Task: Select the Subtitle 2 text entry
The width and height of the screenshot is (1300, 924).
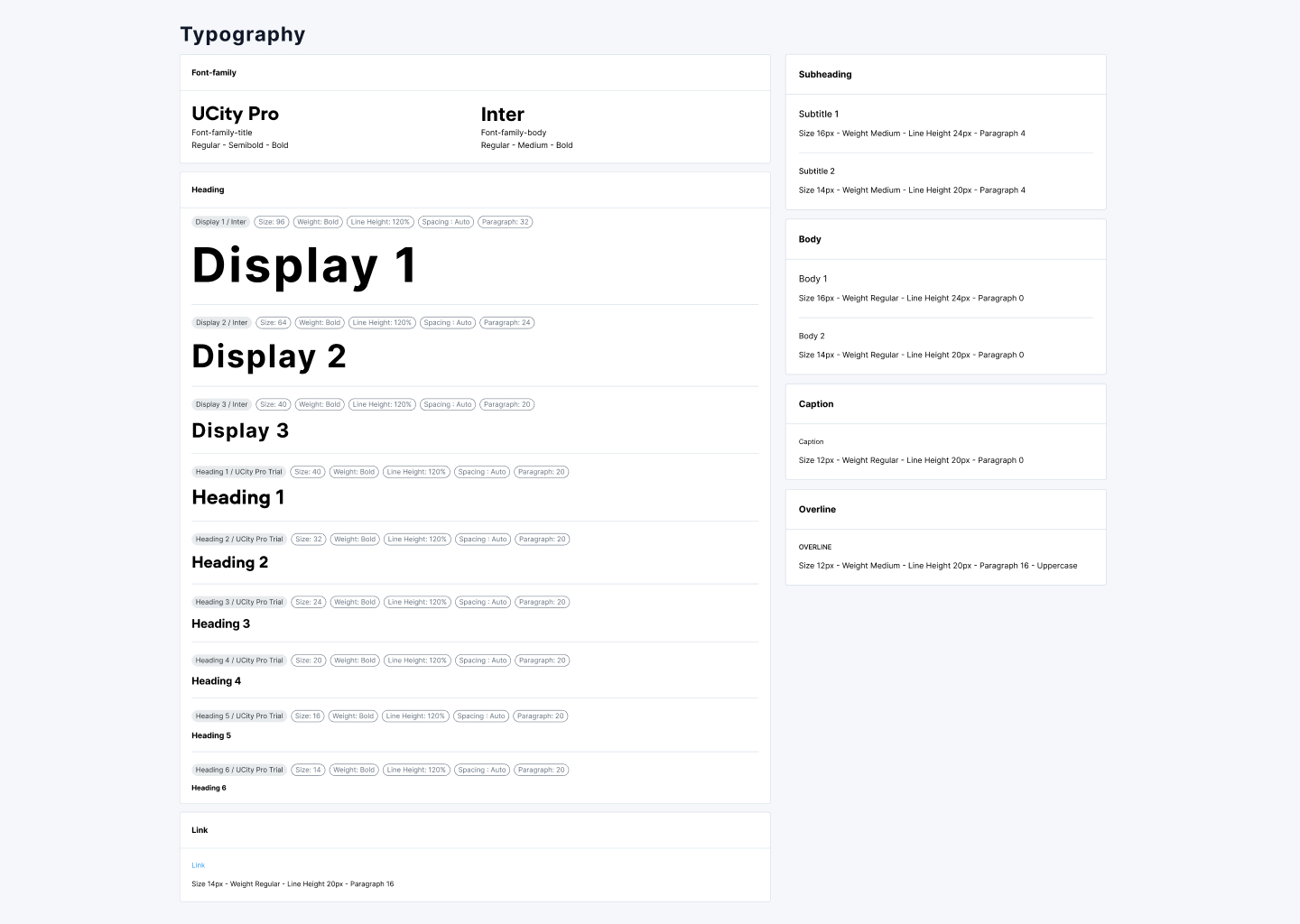Action: [x=816, y=171]
